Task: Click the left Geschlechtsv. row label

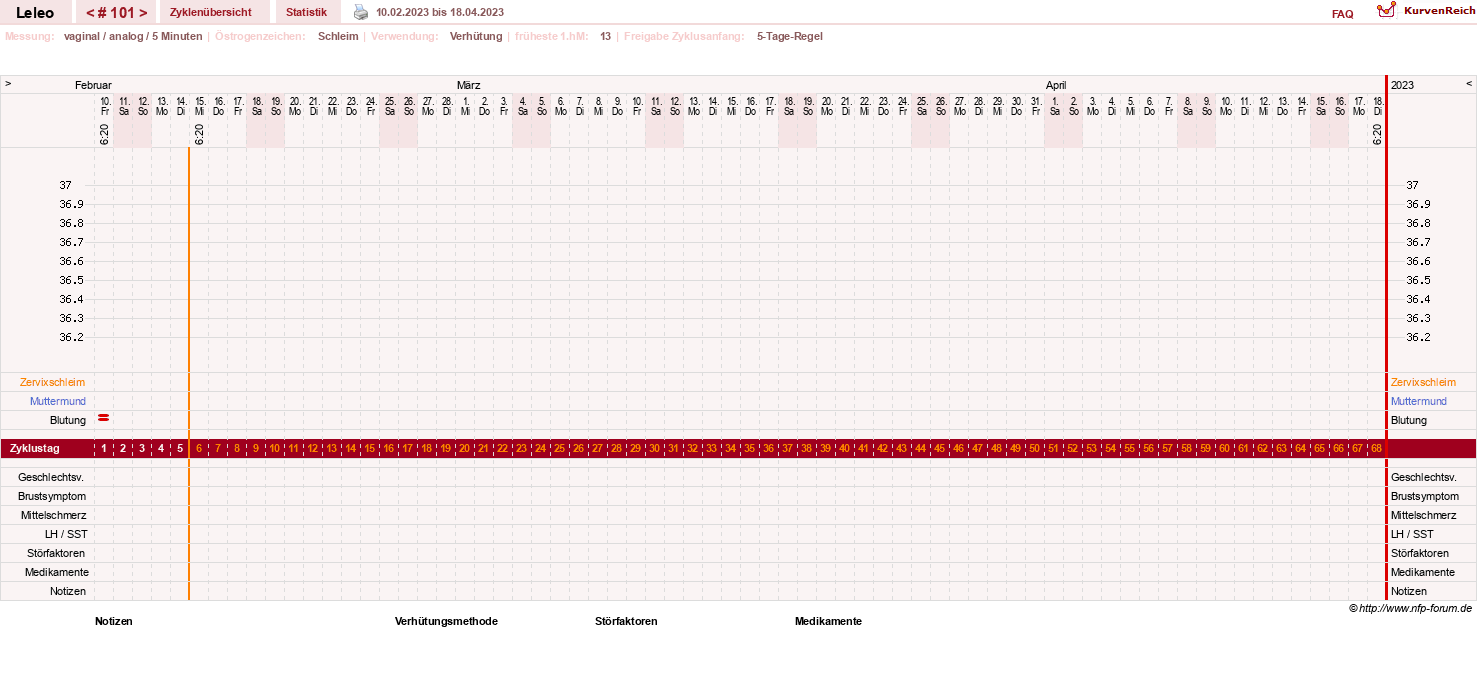Action: click(52, 477)
